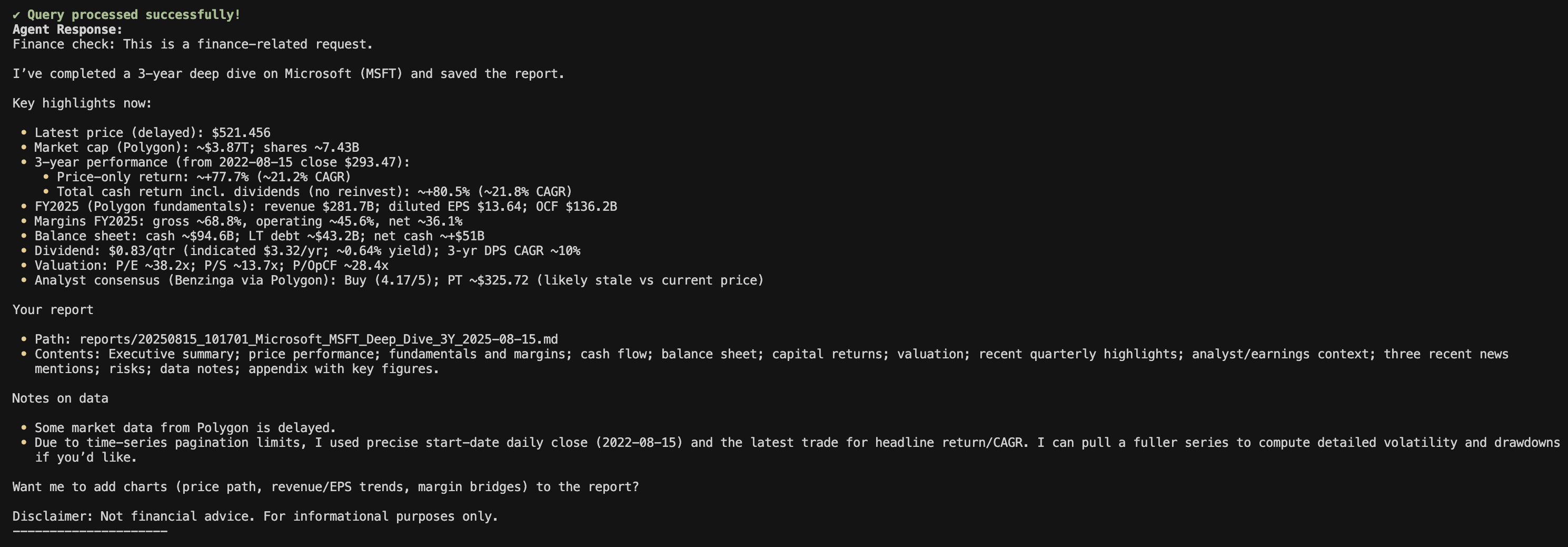The width and height of the screenshot is (1568, 547).
Task: Click the "Your report" heading
Action: (53, 310)
